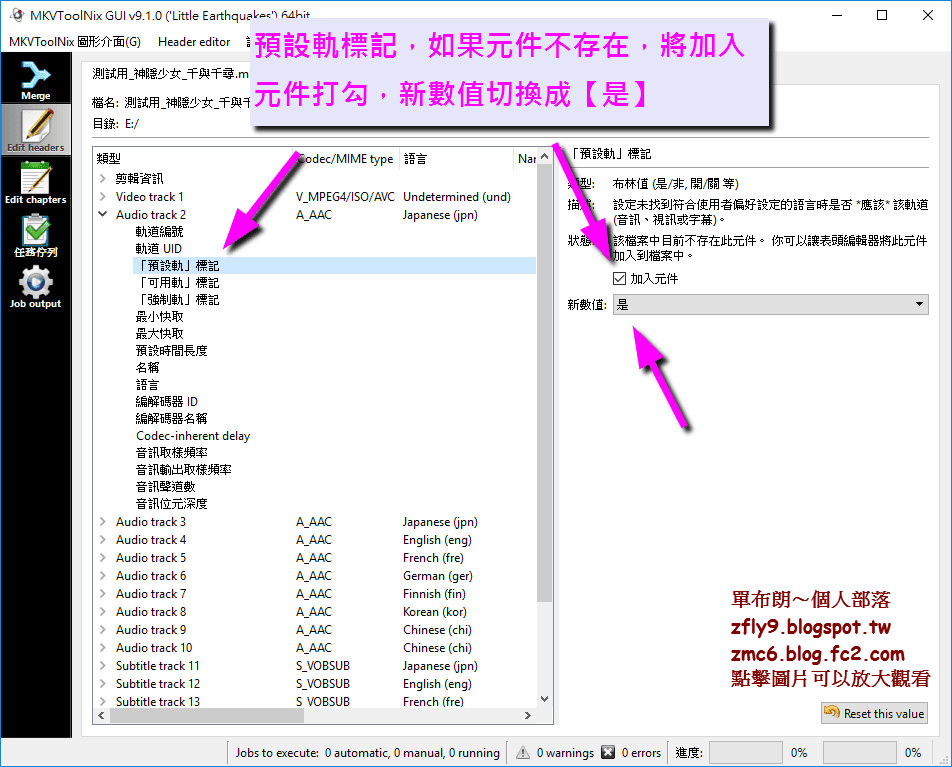Click the Korean (kor) language cell
This screenshot has width=952, height=767.
(435, 612)
